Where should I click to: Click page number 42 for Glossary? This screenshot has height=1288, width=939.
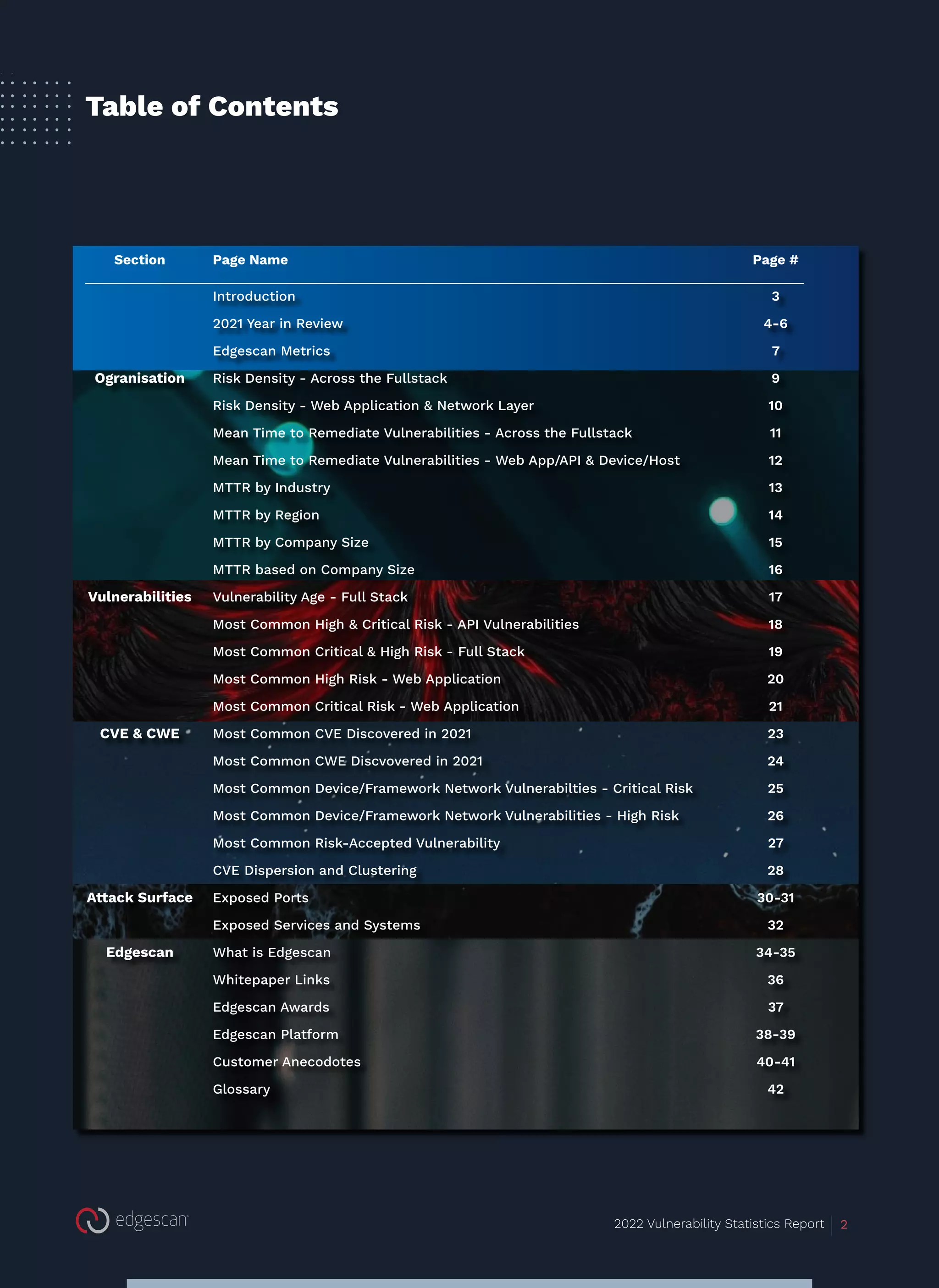[x=775, y=1089]
